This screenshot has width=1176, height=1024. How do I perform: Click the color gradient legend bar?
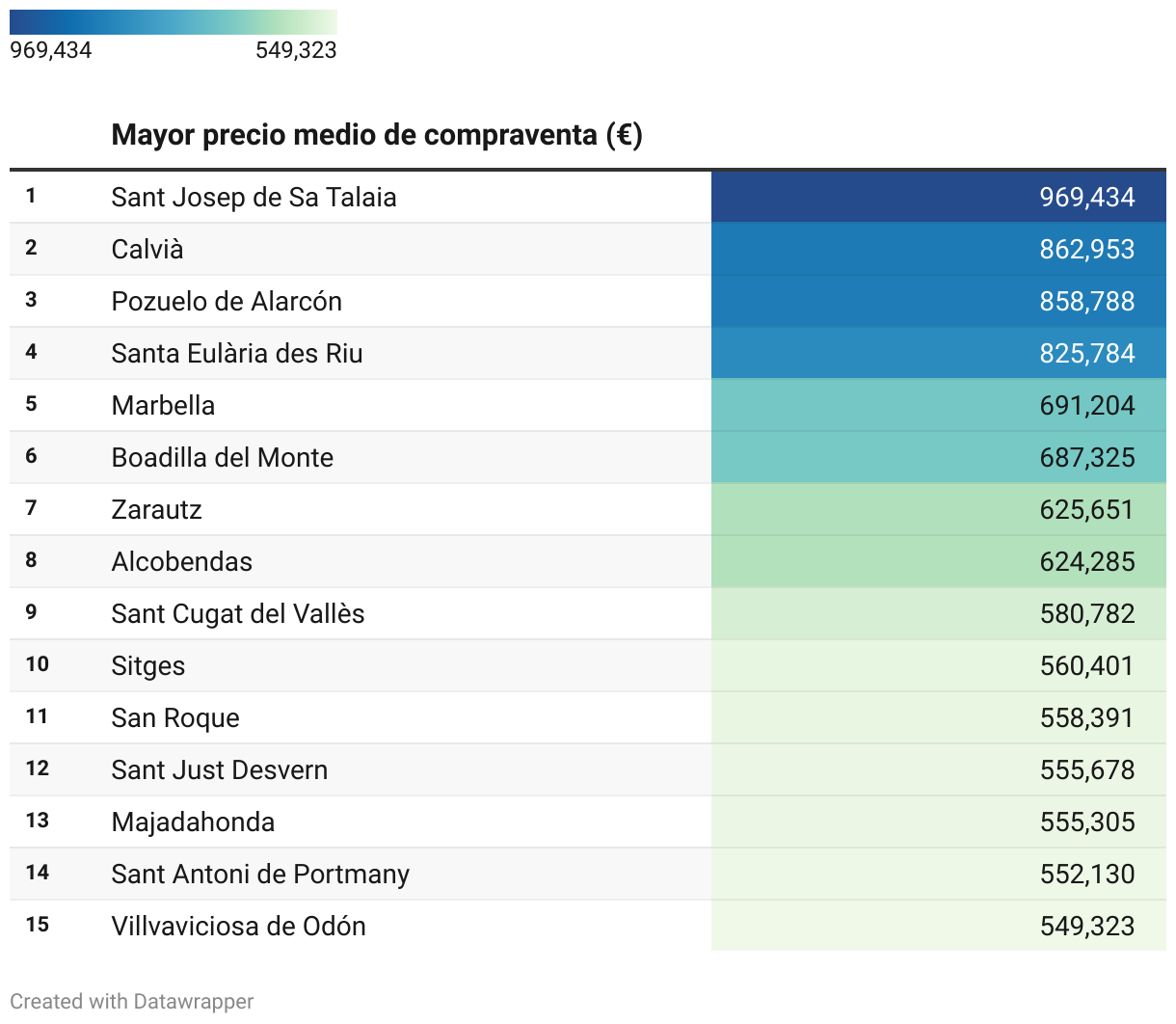pyautogui.click(x=174, y=22)
